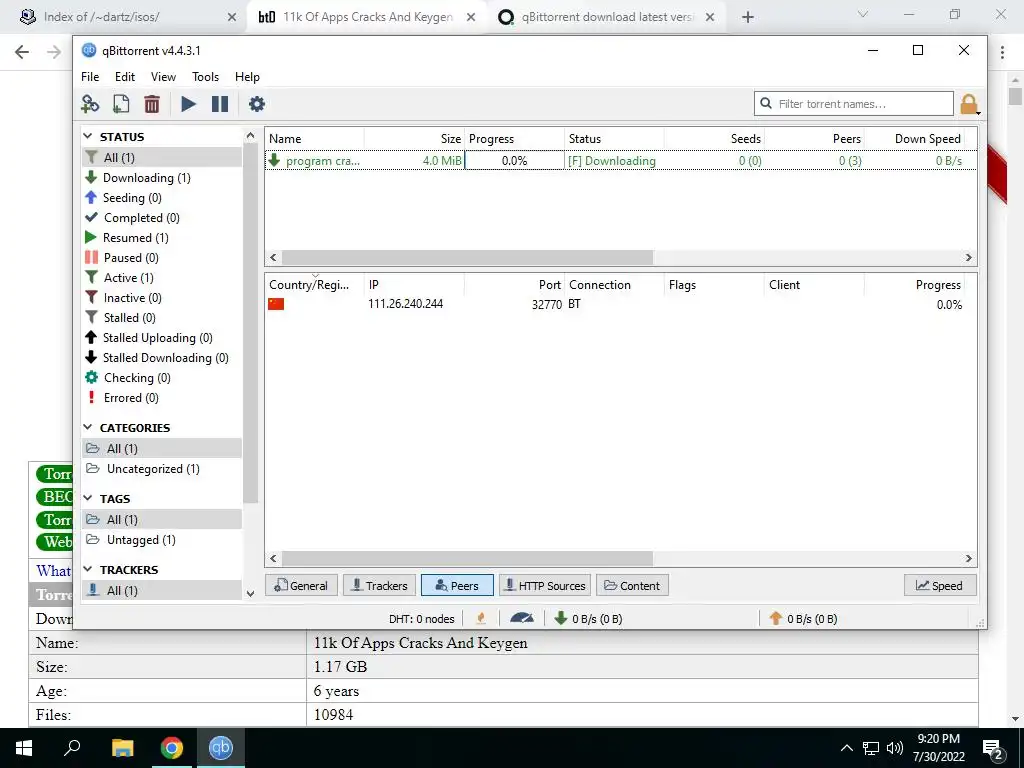The width and height of the screenshot is (1024, 768).
Task: Select Downloading (1) status filter
Action: [162, 178]
